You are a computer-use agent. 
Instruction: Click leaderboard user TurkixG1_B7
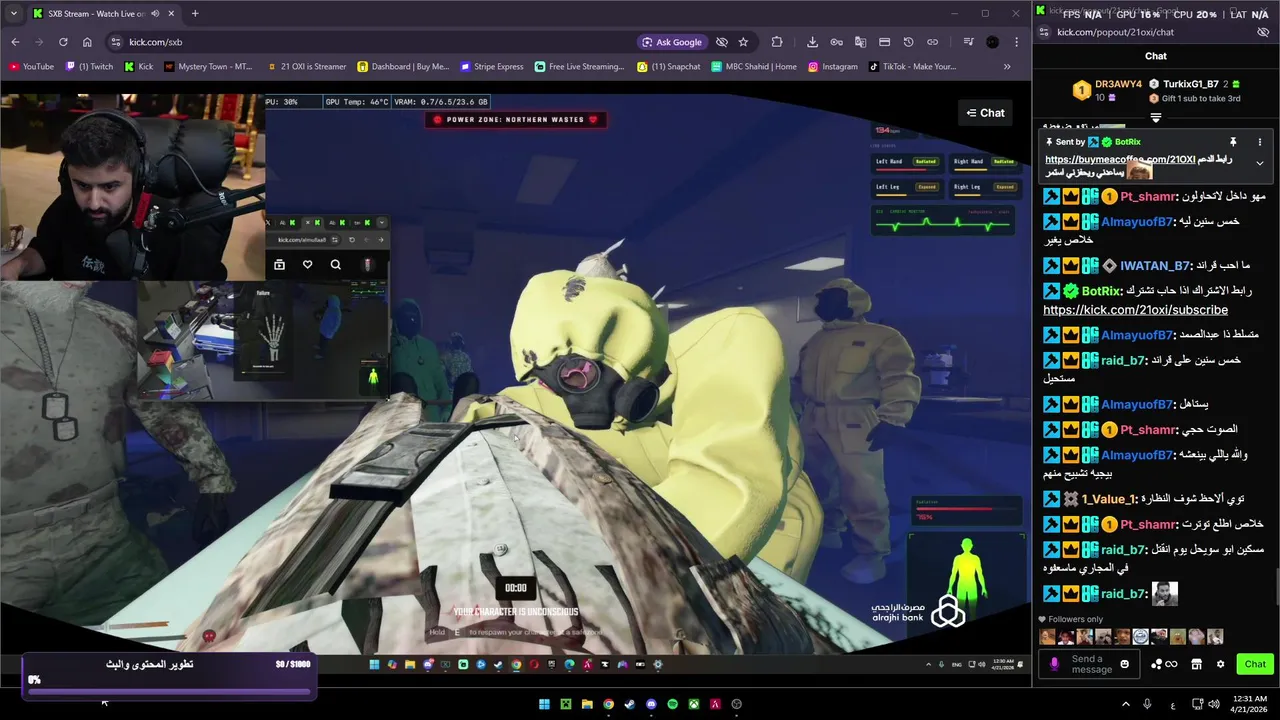(1190, 84)
